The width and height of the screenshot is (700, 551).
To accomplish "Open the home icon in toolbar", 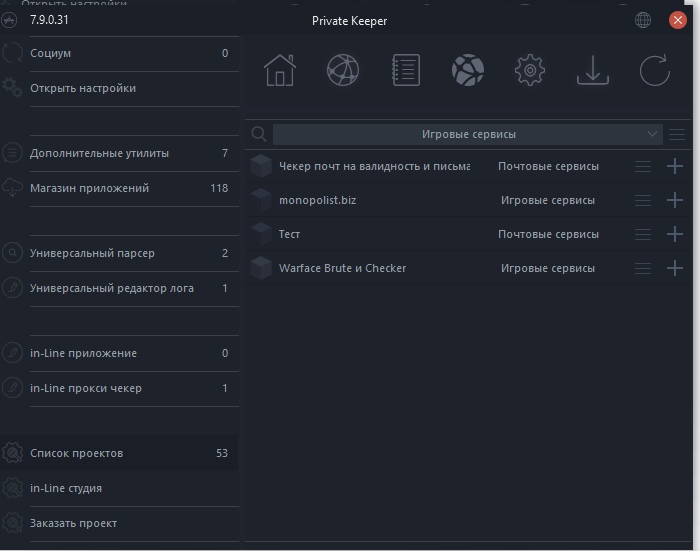I will [280, 70].
